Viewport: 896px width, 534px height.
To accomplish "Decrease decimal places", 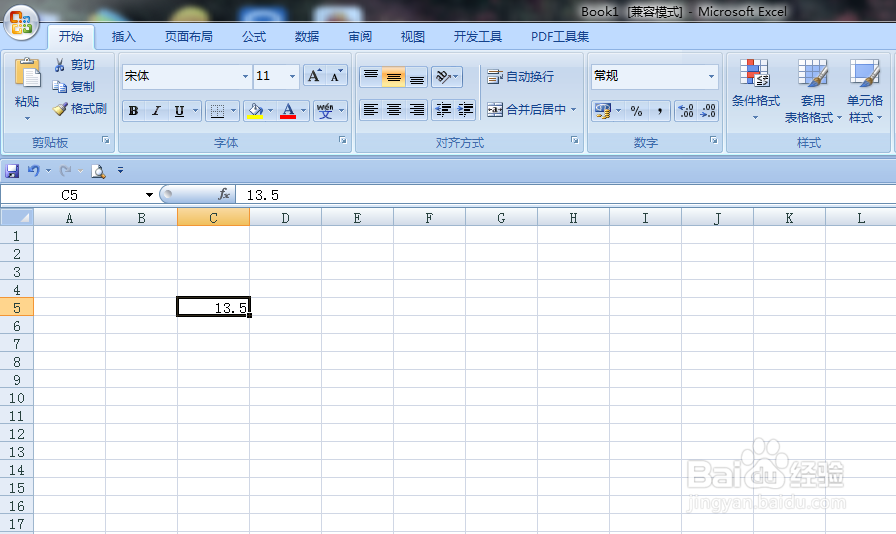I will pos(708,111).
